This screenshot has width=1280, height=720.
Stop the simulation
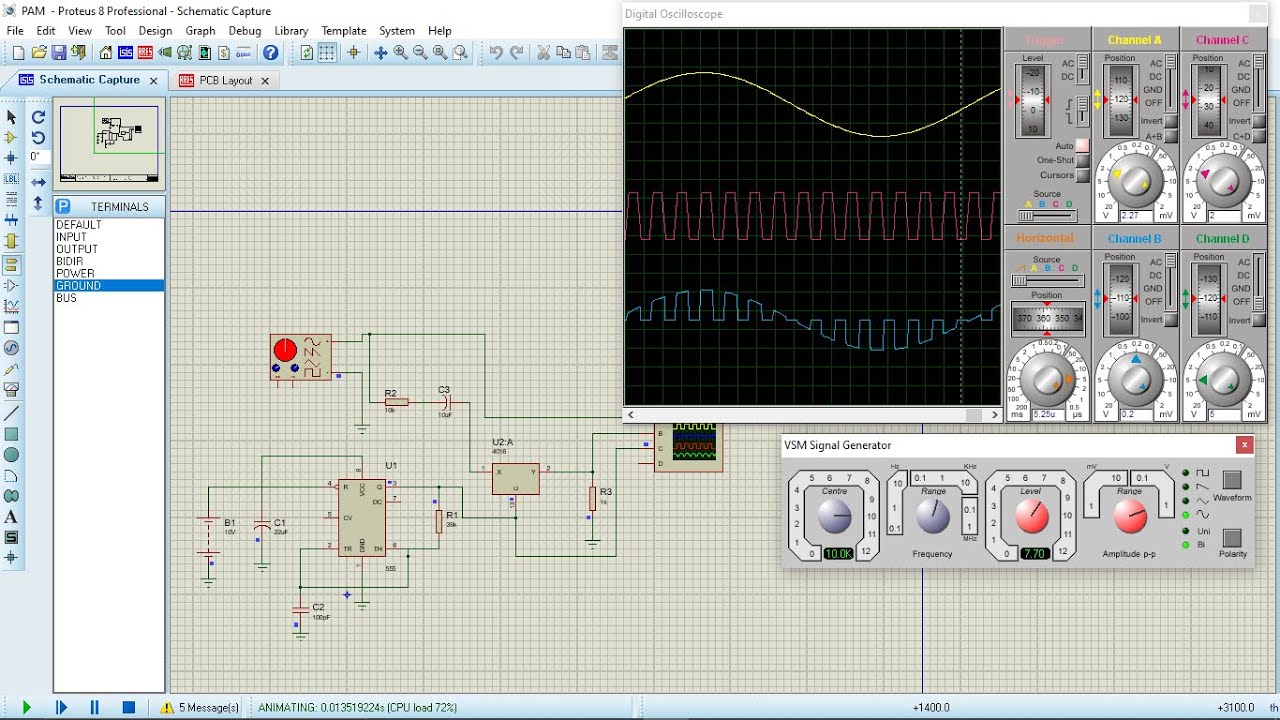point(128,707)
